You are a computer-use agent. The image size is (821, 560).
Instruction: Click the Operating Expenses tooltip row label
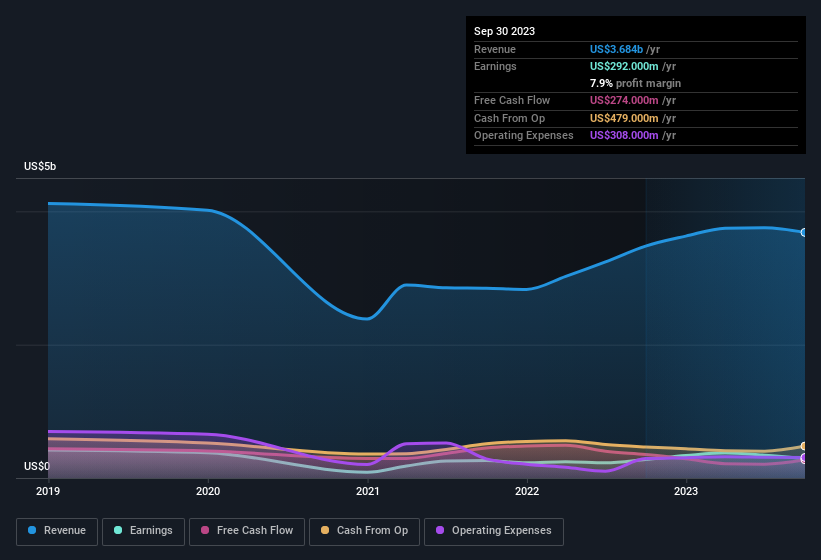pos(524,136)
